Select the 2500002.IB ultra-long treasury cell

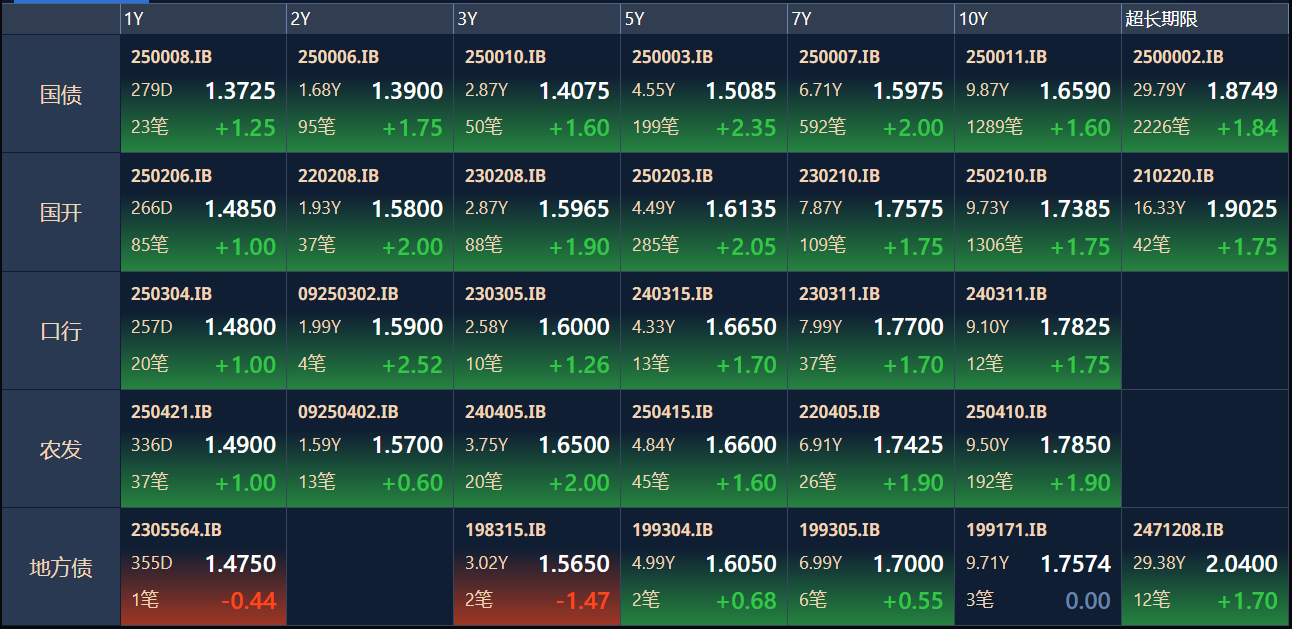coord(1205,94)
